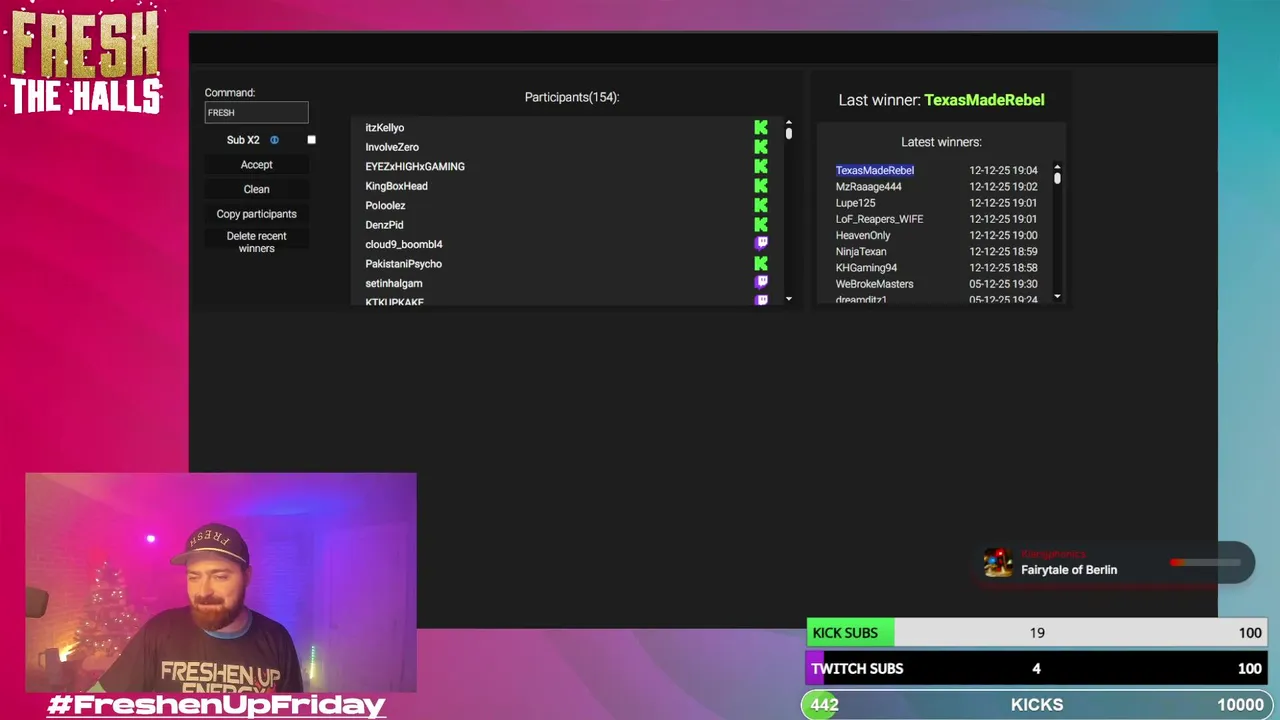The height and width of the screenshot is (720, 1280).
Task: Click the song progress bar on music widget
Action: click(1206, 563)
